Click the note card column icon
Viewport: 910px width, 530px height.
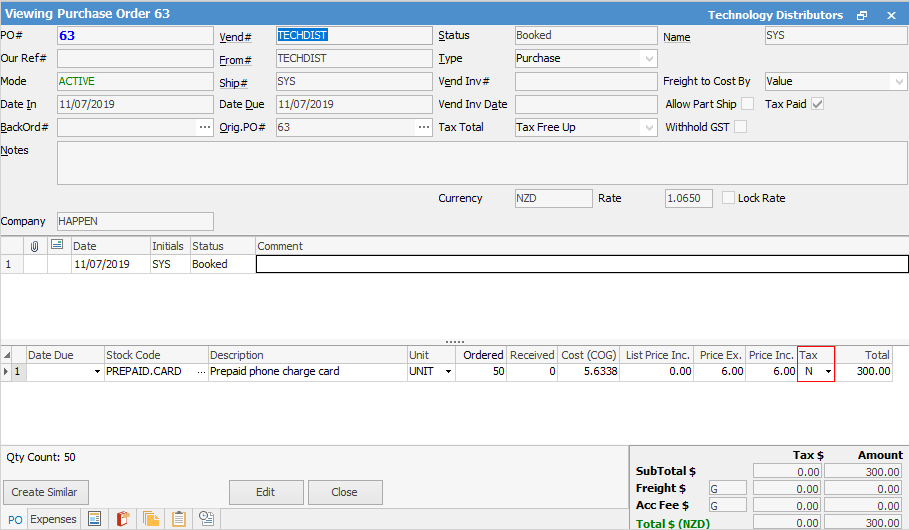pos(57,245)
